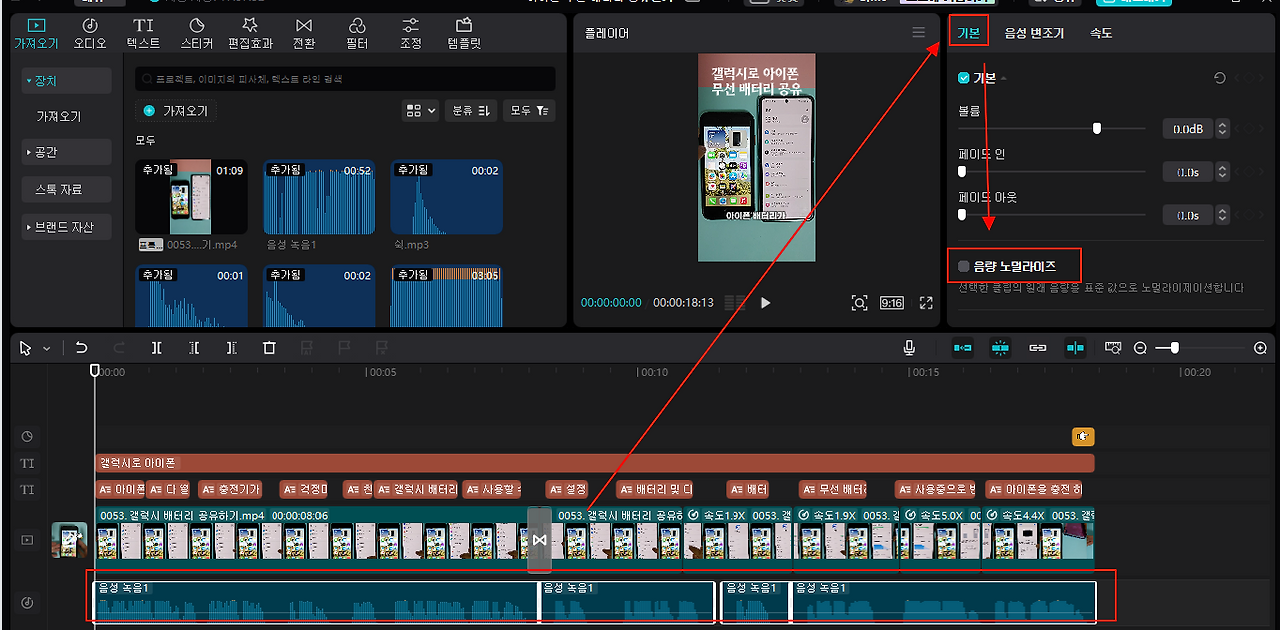Open the 오디오 media panel
This screenshot has height=630, width=1280.
[x=90, y=33]
